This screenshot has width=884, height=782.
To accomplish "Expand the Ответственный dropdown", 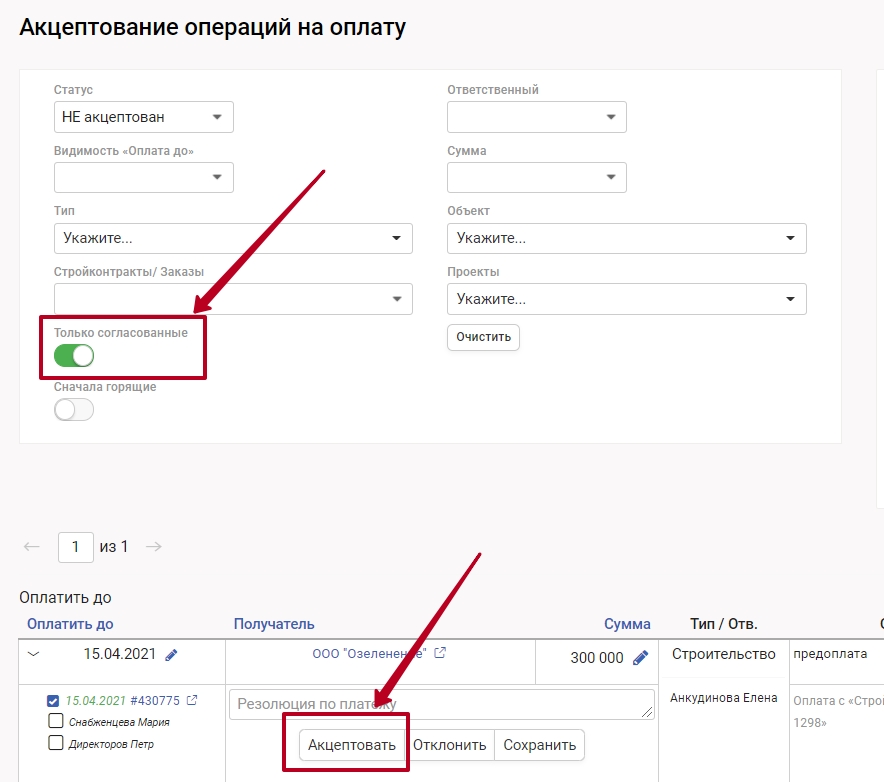I will pos(536,117).
